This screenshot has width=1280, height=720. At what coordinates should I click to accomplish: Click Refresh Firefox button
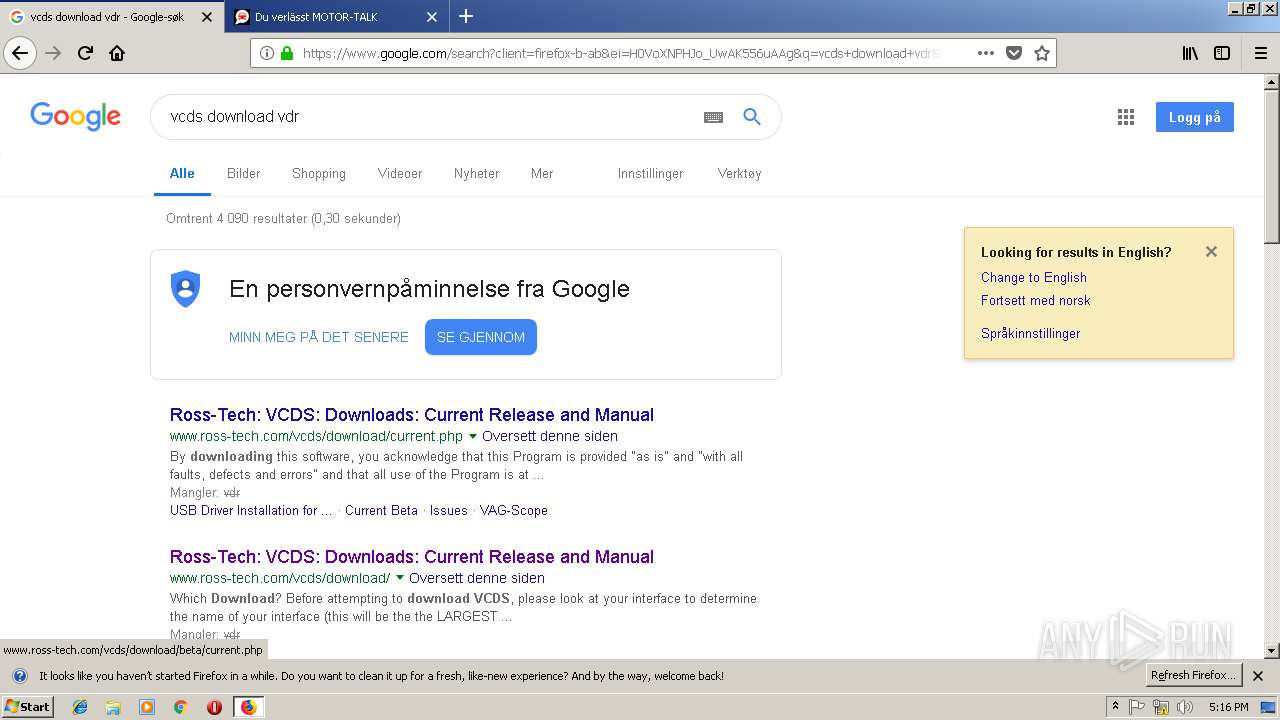tap(1193, 676)
